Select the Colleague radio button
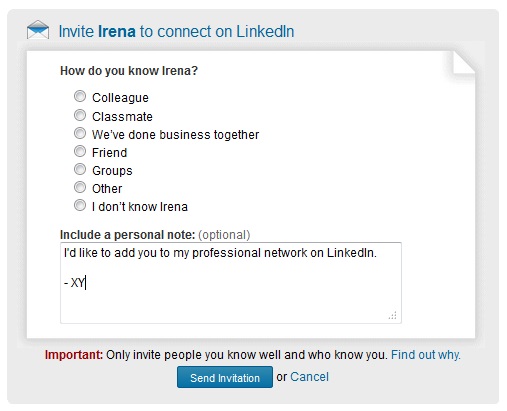This screenshot has width=507, height=411. (80, 96)
